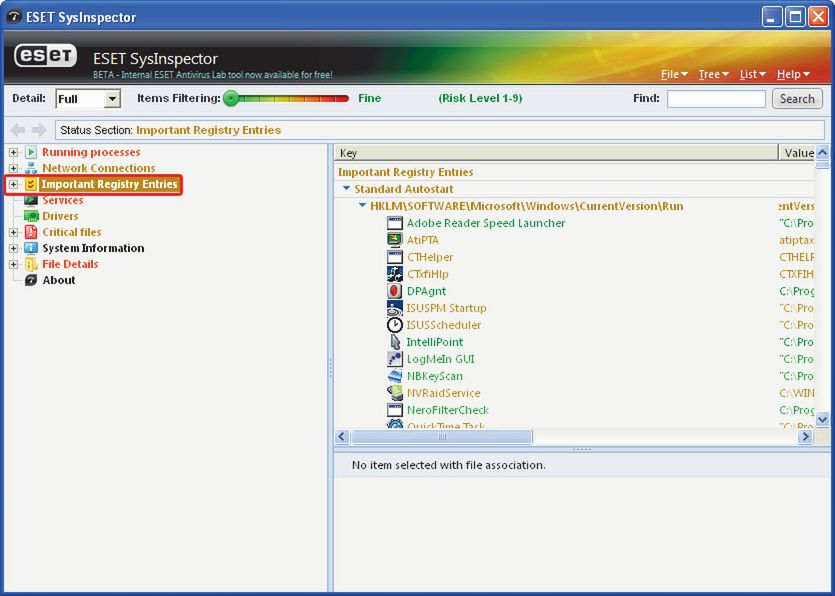Click the DPAgnt entry icon
Image resolution: width=835 pixels, height=596 pixels.
(395, 291)
